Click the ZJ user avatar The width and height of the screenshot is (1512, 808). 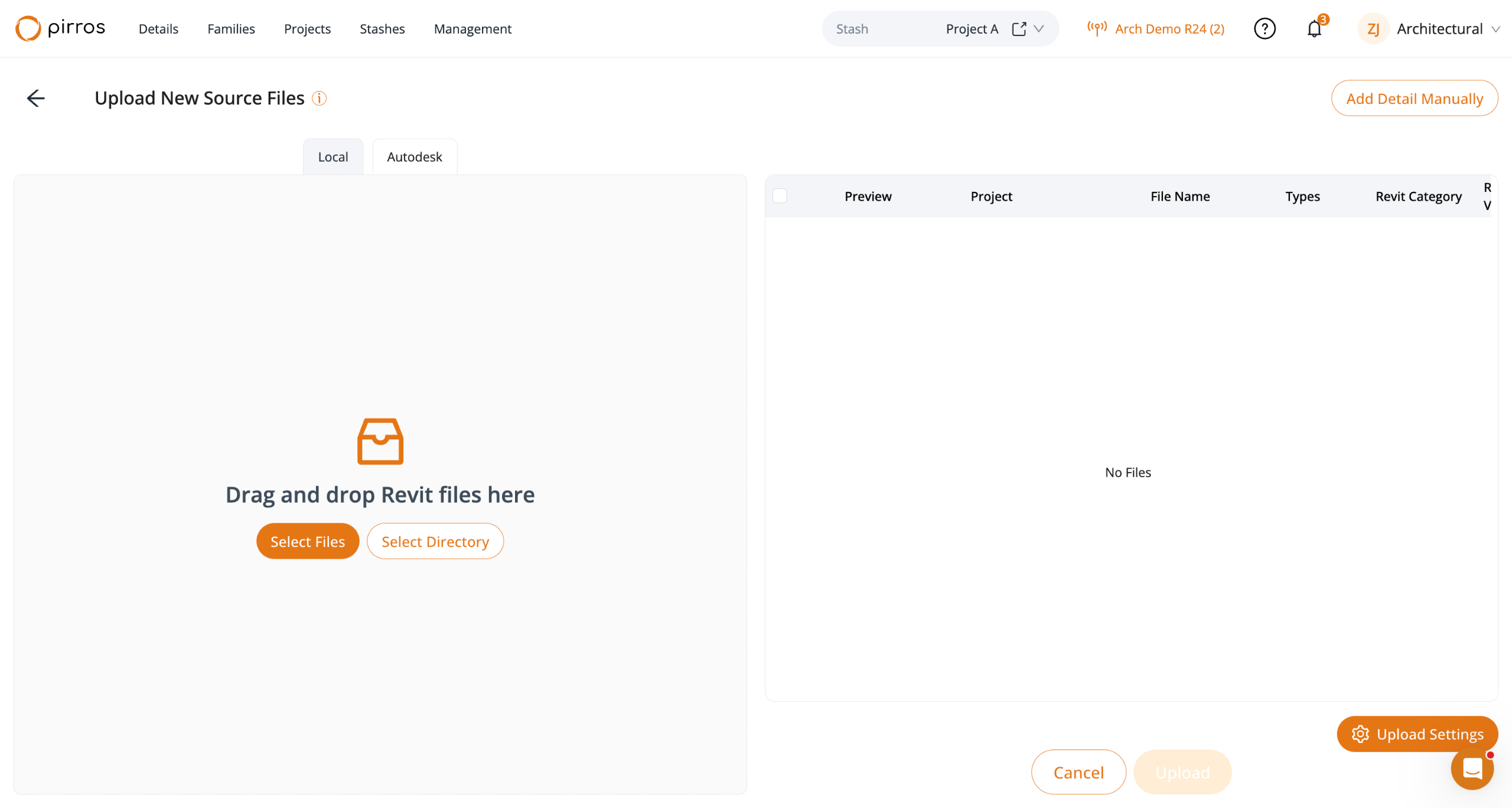point(1373,29)
